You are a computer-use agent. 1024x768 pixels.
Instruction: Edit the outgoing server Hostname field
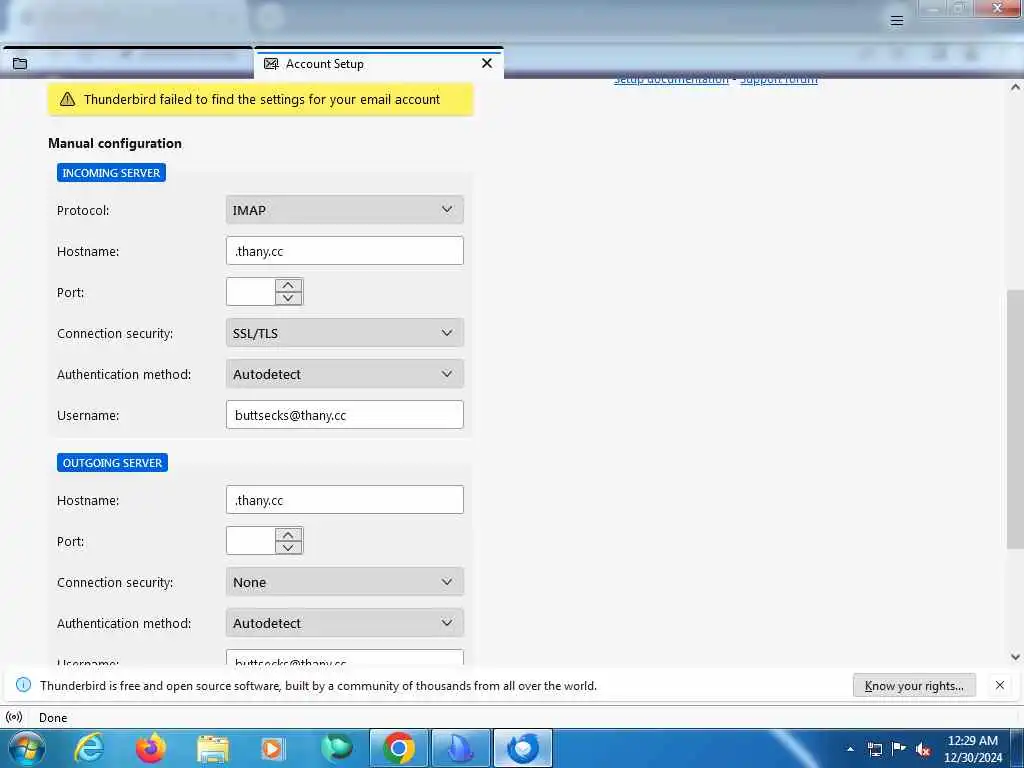[345, 500]
